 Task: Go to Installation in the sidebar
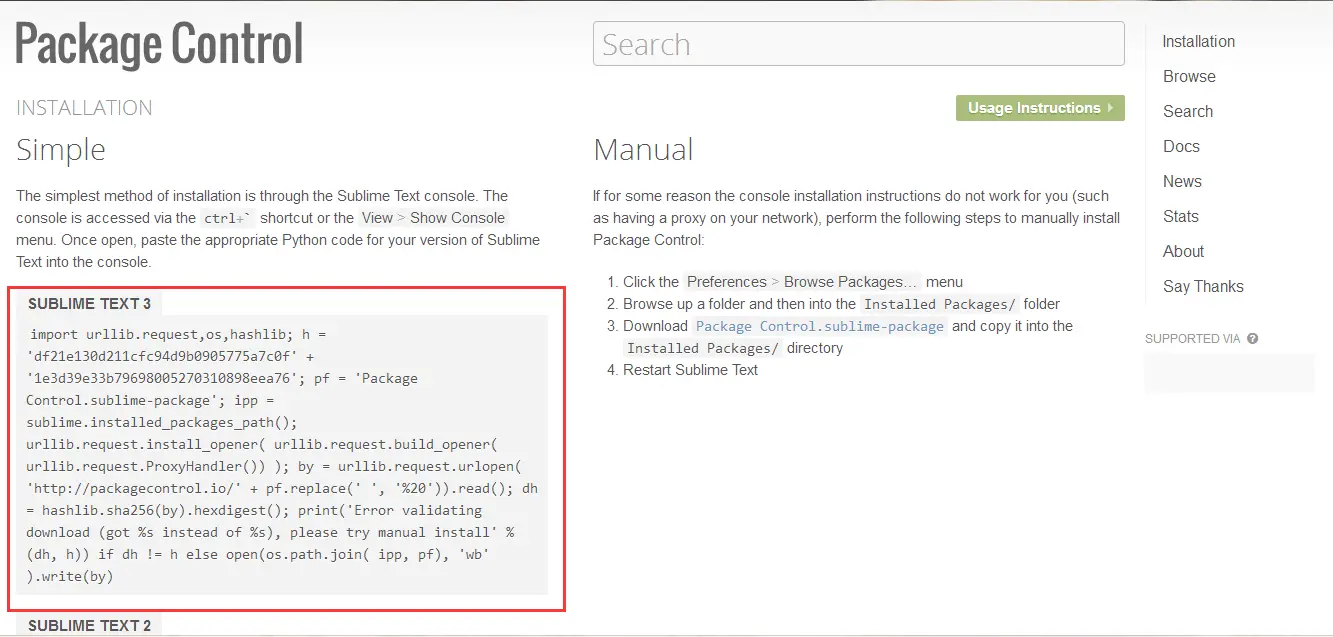coord(1198,41)
